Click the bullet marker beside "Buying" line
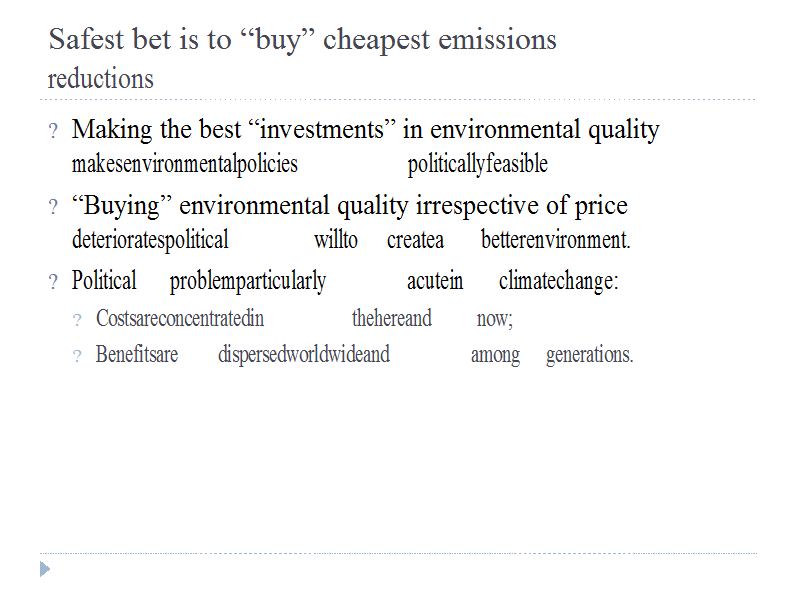This screenshot has height=600, width=800. pyautogui.click(x=53, y=208)
